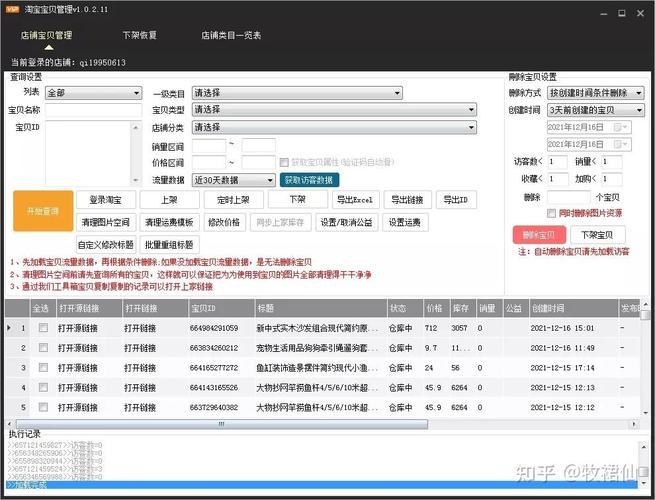The height and width of the screenshot is (500, 655).
Task: Open the 一级类目 dropdown
Action: (x=297, y=93)
